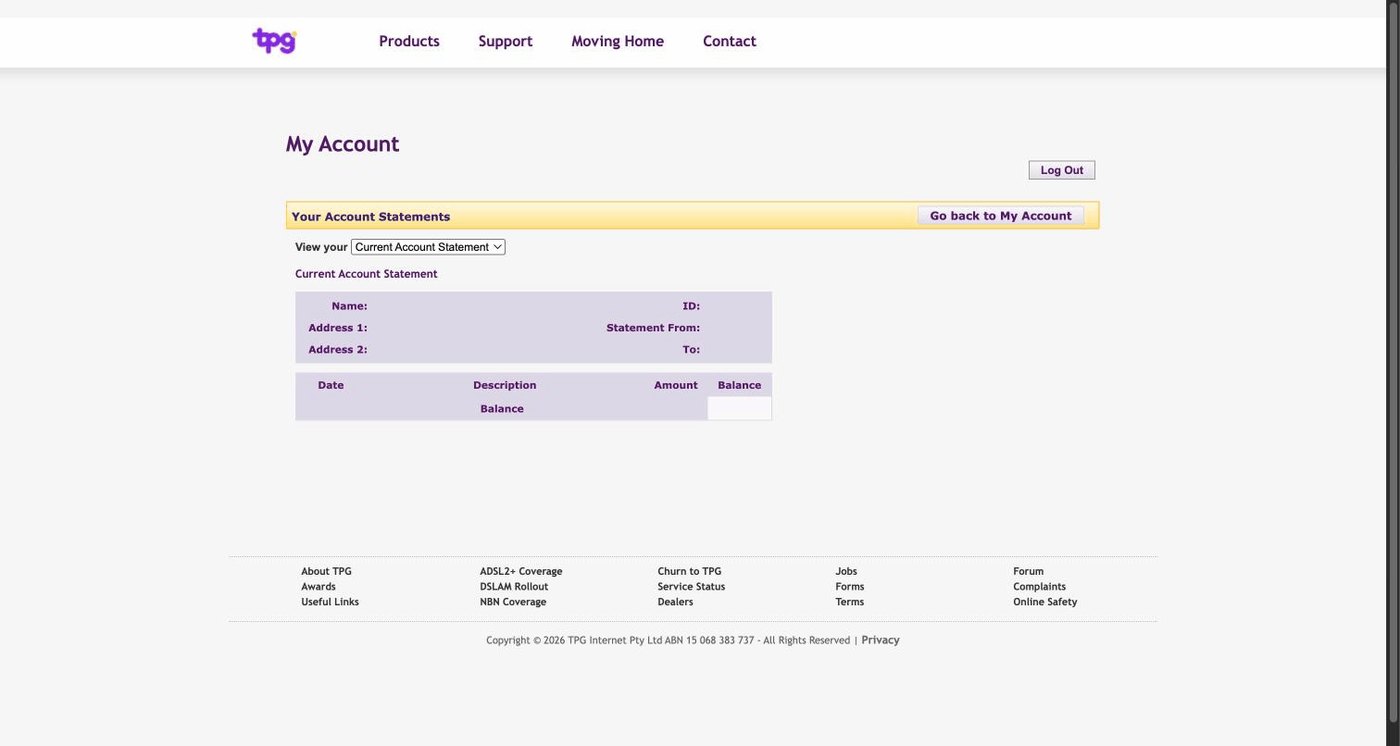Click the My Account heading
Screen dimensions: 1400x746
342,144
